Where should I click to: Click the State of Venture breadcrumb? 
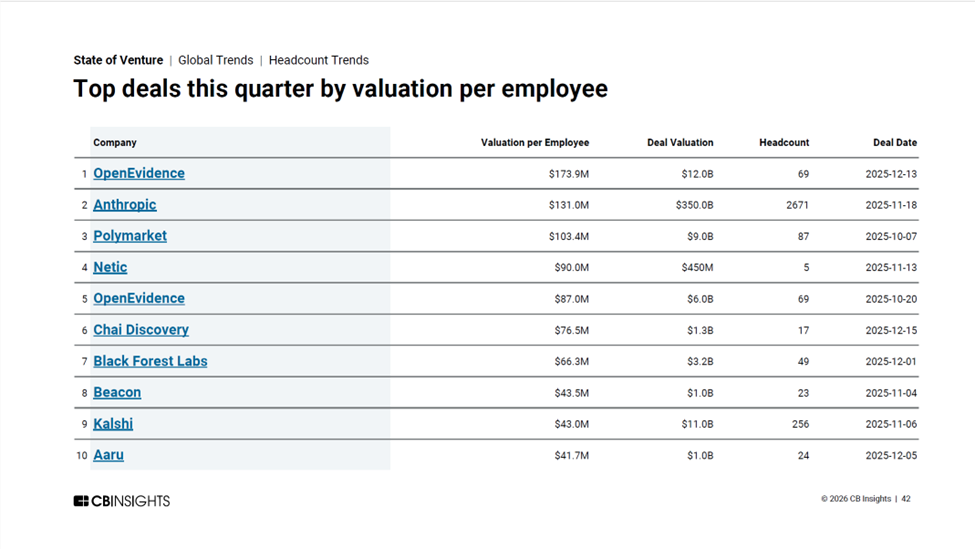pos(118,60)
